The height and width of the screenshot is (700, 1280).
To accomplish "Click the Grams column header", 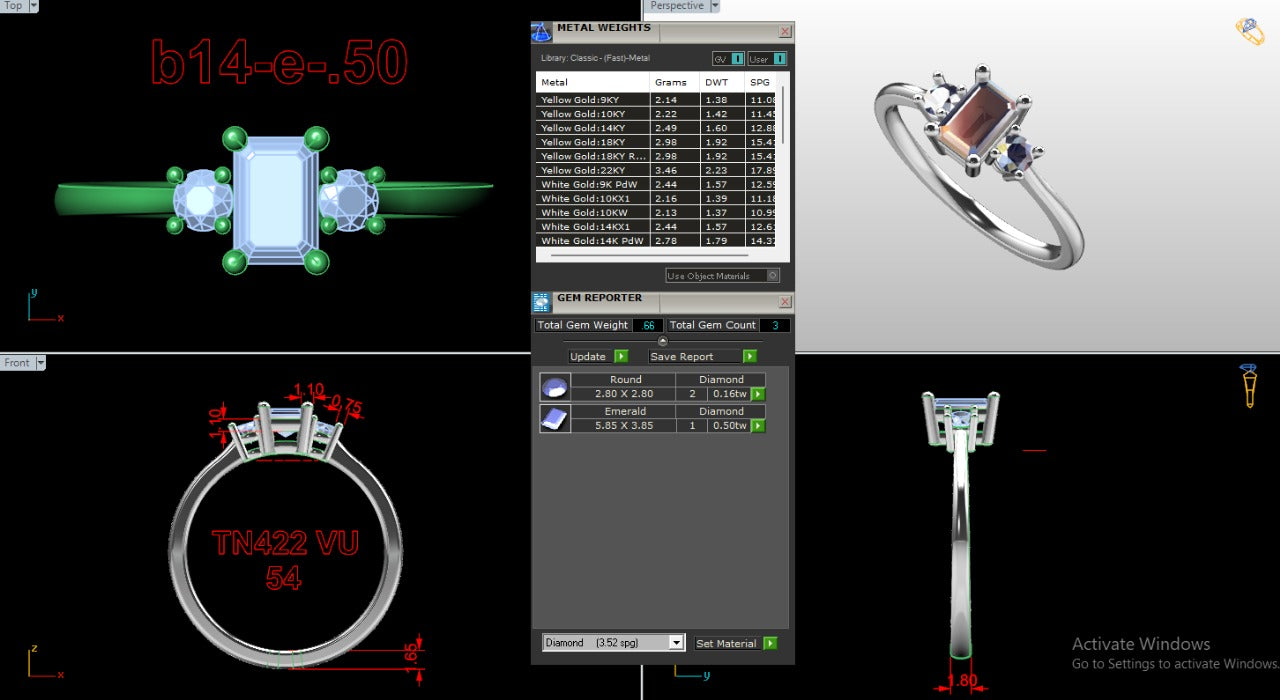I will point(675,82).
